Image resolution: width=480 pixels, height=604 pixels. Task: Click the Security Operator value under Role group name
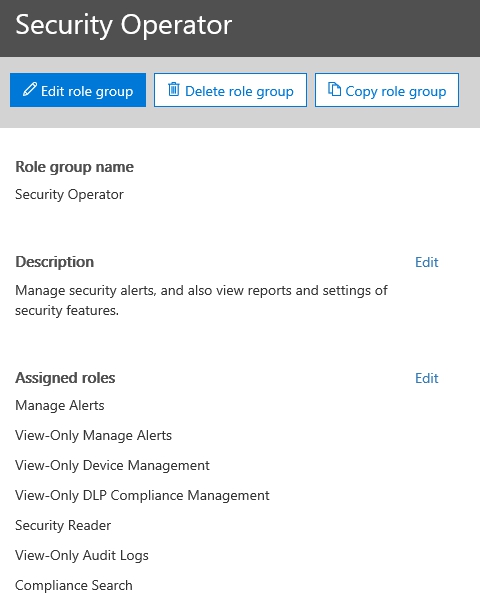69,195
